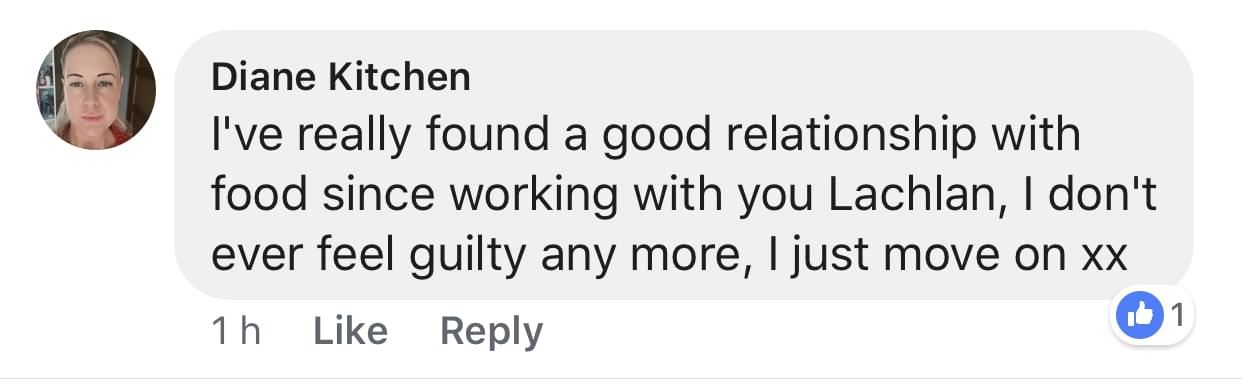Open Diane Kitchen's profile picture
This screenshot has width=1242, height=382.
[97, 91]
